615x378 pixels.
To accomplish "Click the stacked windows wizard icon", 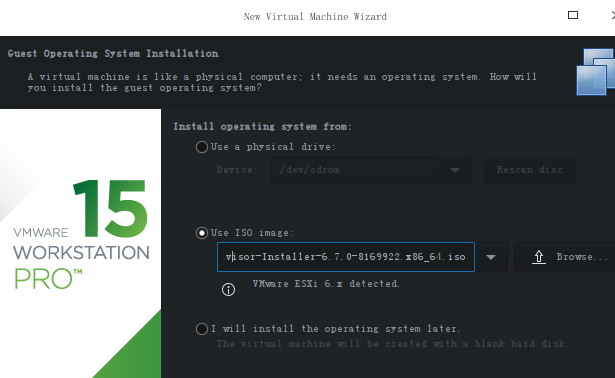I will (x=595, y=72).
